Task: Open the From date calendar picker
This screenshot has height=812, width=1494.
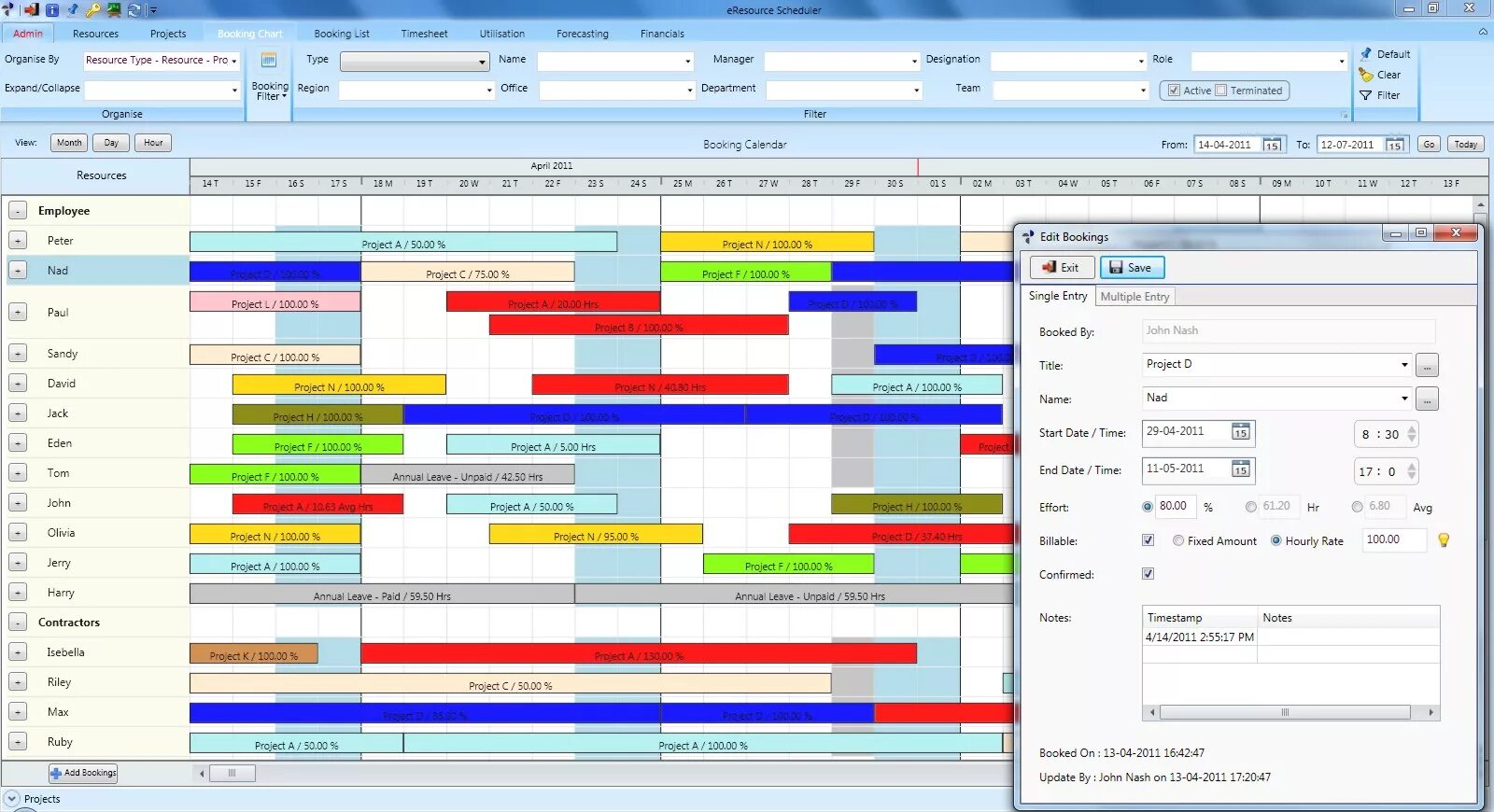Action: (1271, 145)
